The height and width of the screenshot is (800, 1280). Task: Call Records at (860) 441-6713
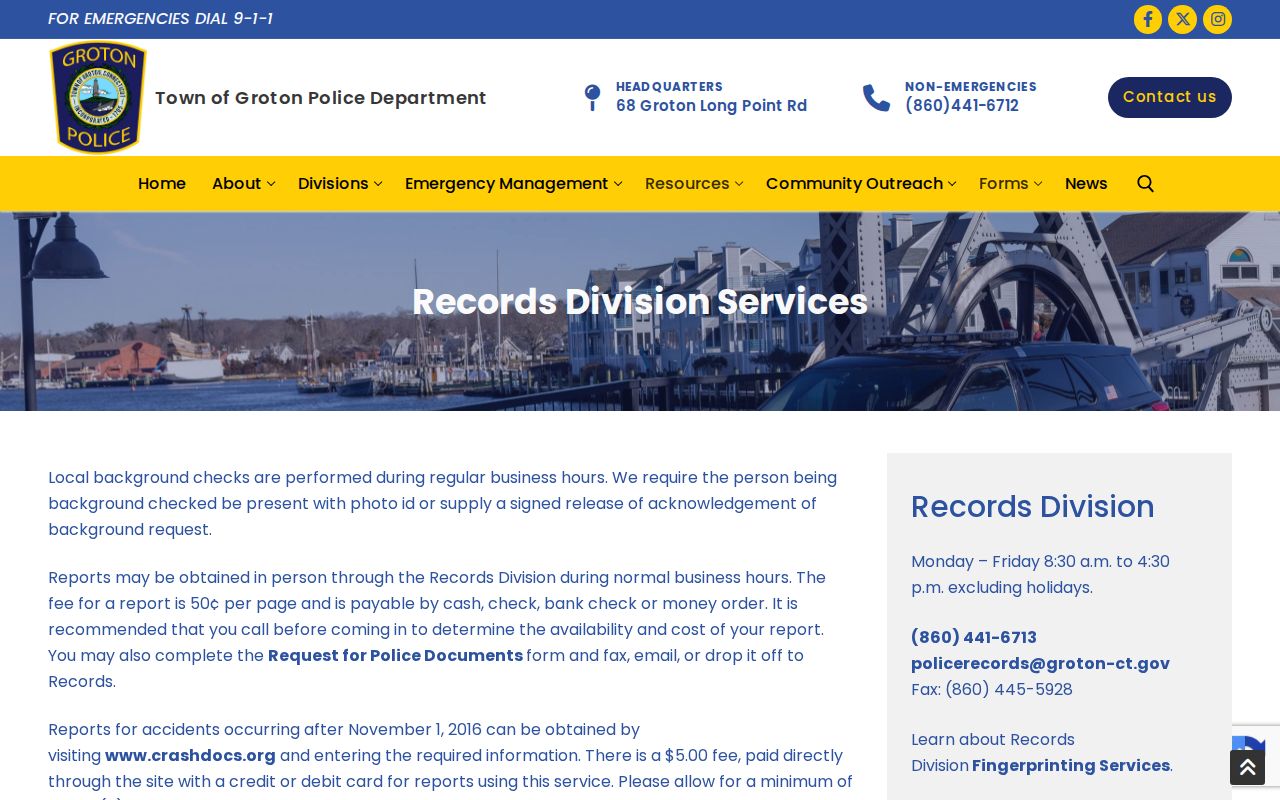(x=974, y=637)
